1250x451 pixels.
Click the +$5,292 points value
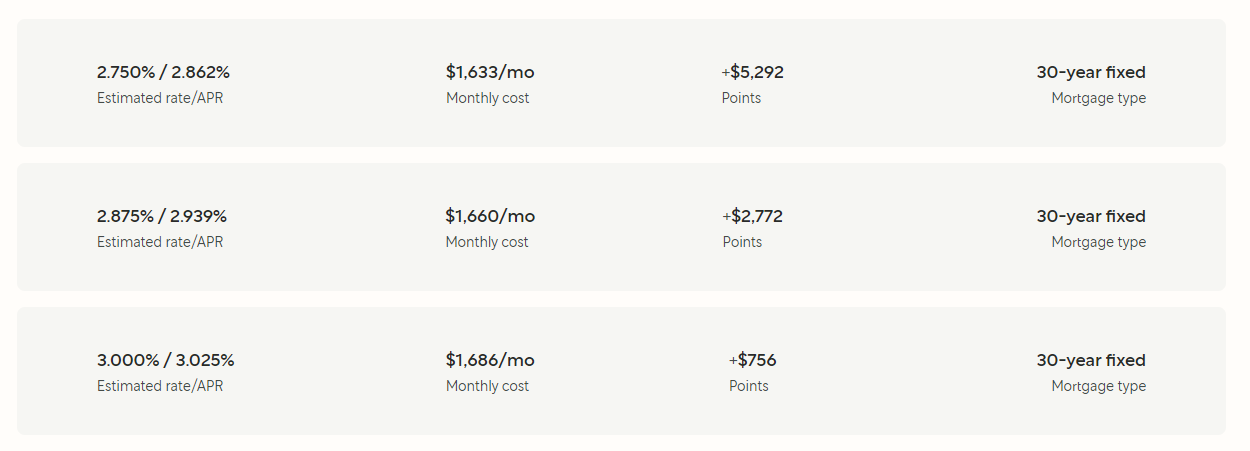(752, 72)
